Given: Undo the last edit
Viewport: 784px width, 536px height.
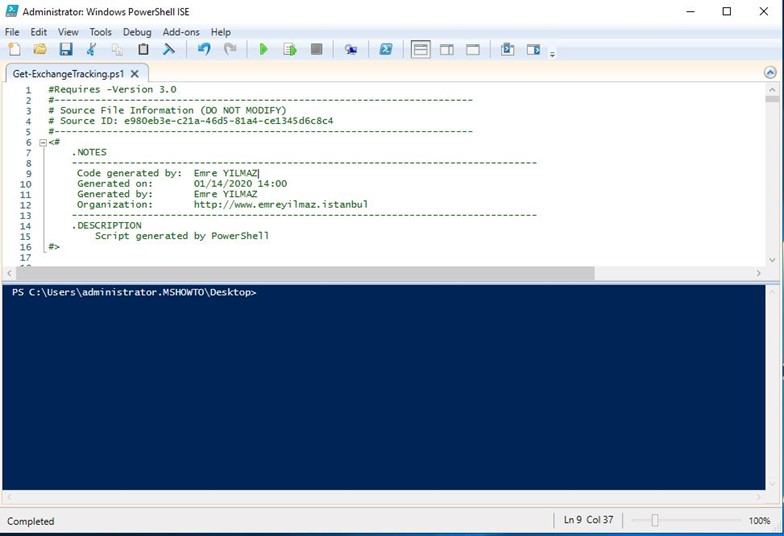Looking at the screenshot, I should point(204,50).
